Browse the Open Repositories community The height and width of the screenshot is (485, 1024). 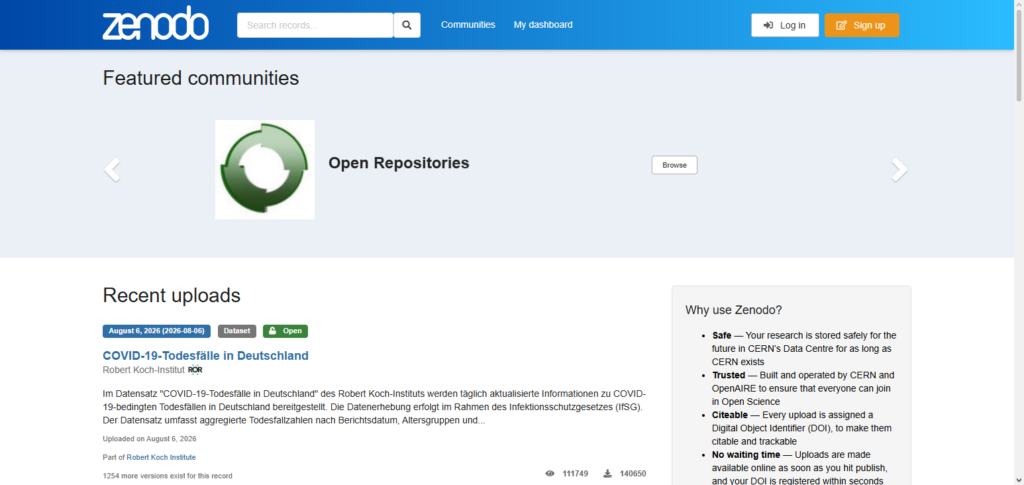674,165
